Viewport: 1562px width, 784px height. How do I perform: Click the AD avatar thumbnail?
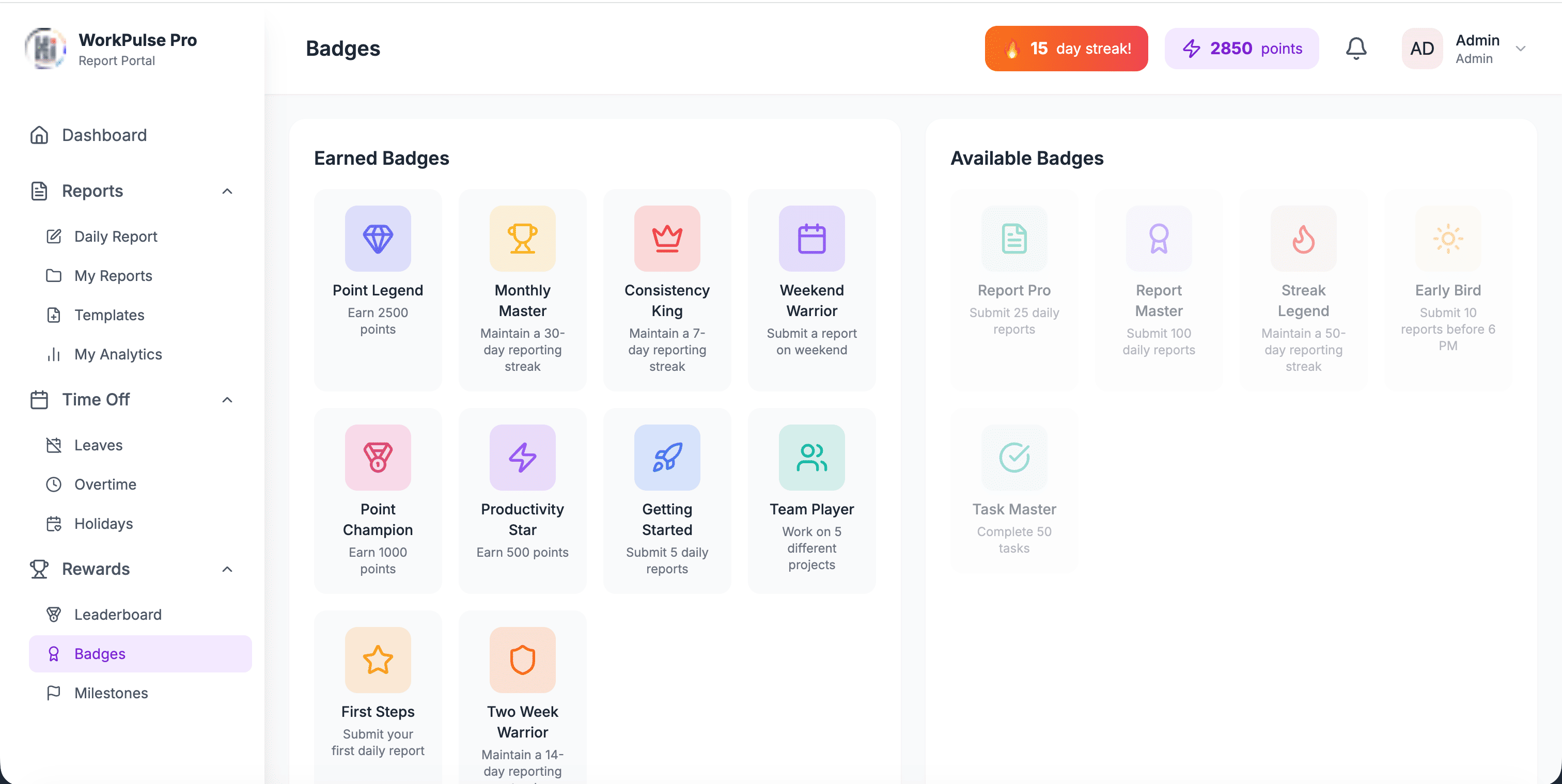(x=1422, y=49)
